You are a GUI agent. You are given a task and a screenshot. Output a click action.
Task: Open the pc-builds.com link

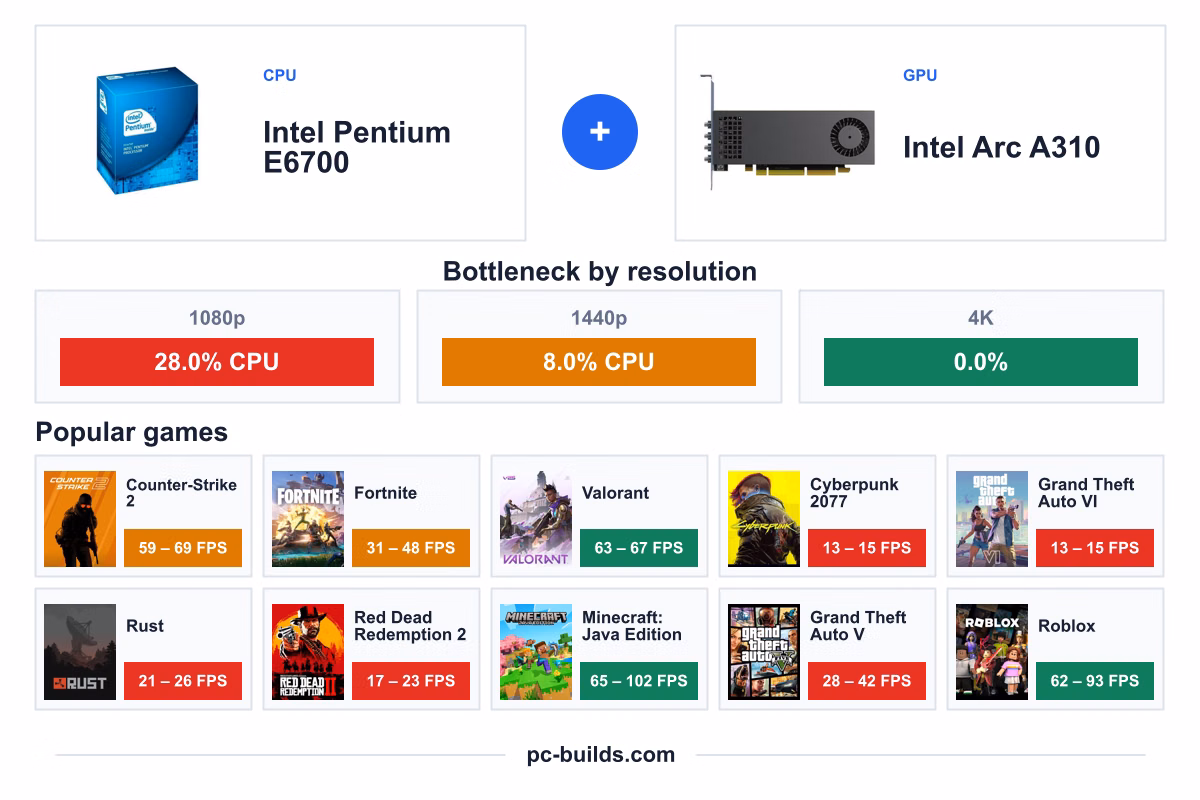pyautogui.click(x=600, y=755)
